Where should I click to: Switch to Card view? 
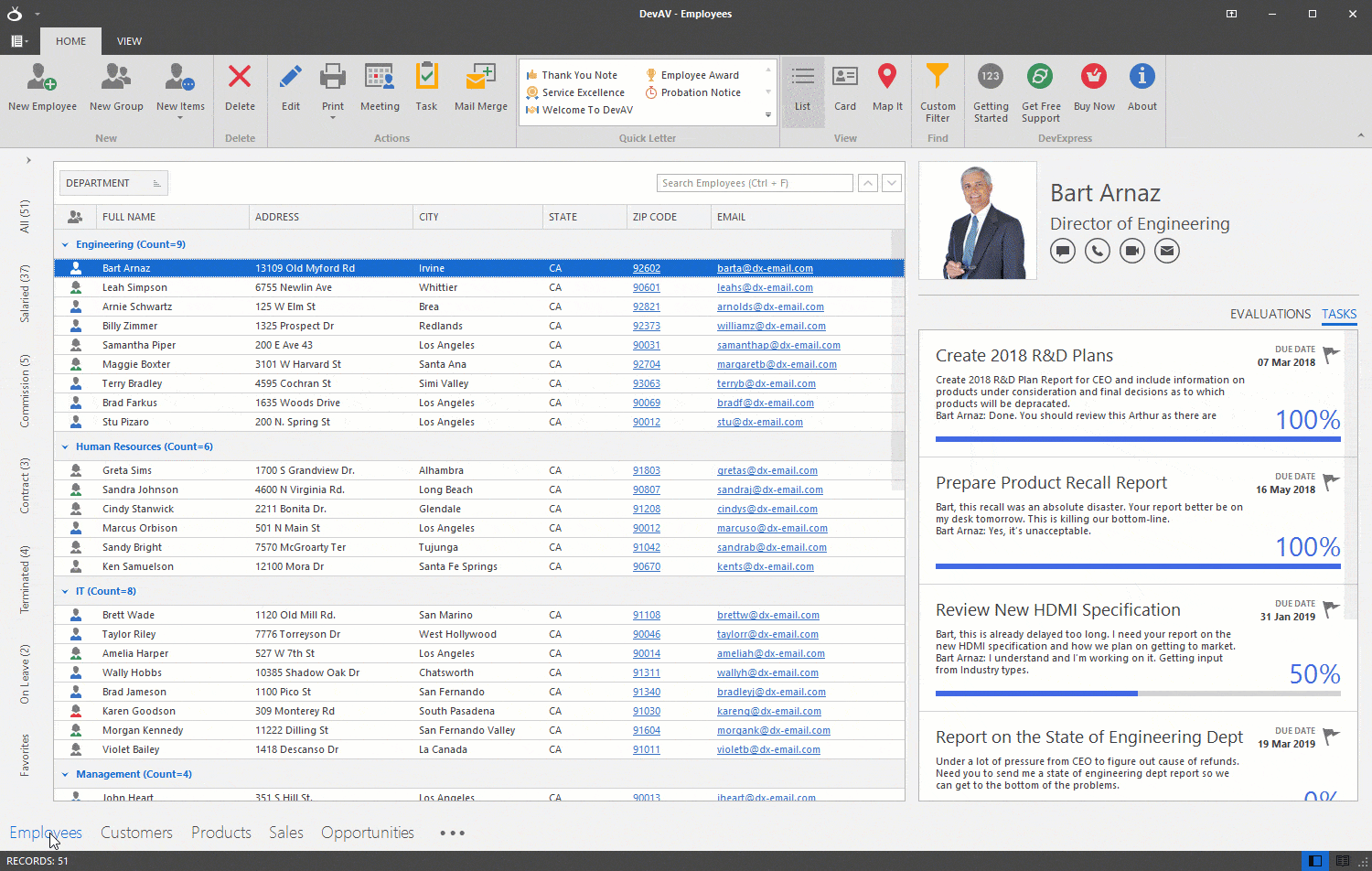click(844, 89)
